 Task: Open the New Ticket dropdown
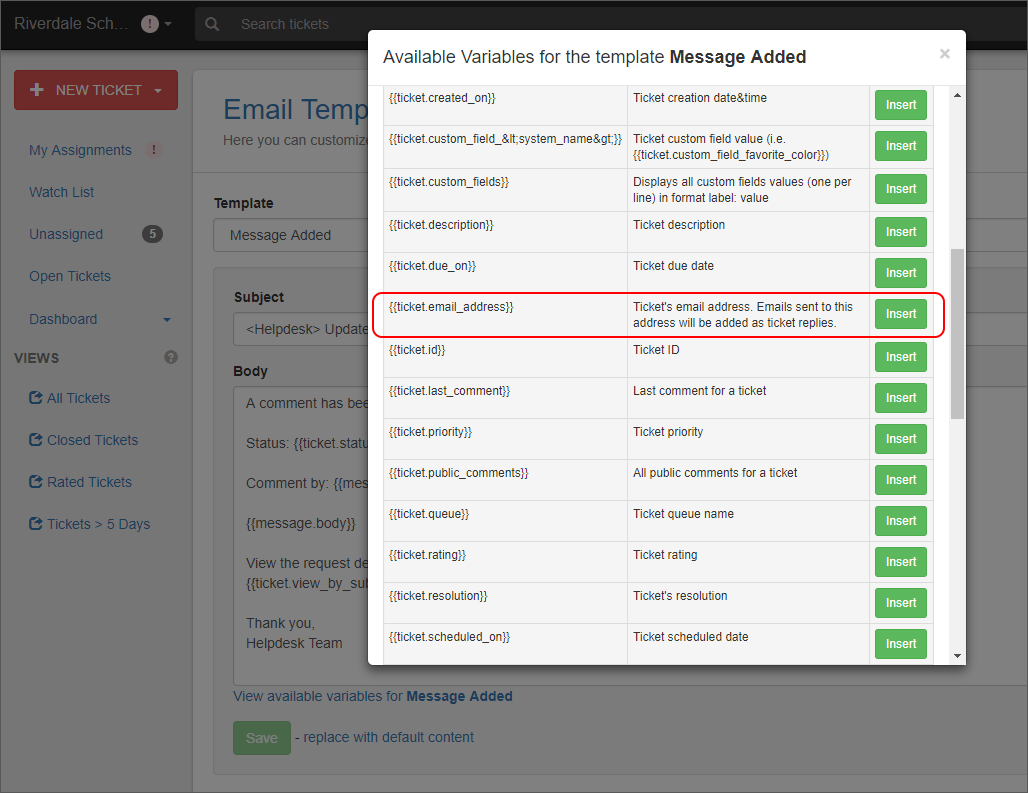(158, 90)
